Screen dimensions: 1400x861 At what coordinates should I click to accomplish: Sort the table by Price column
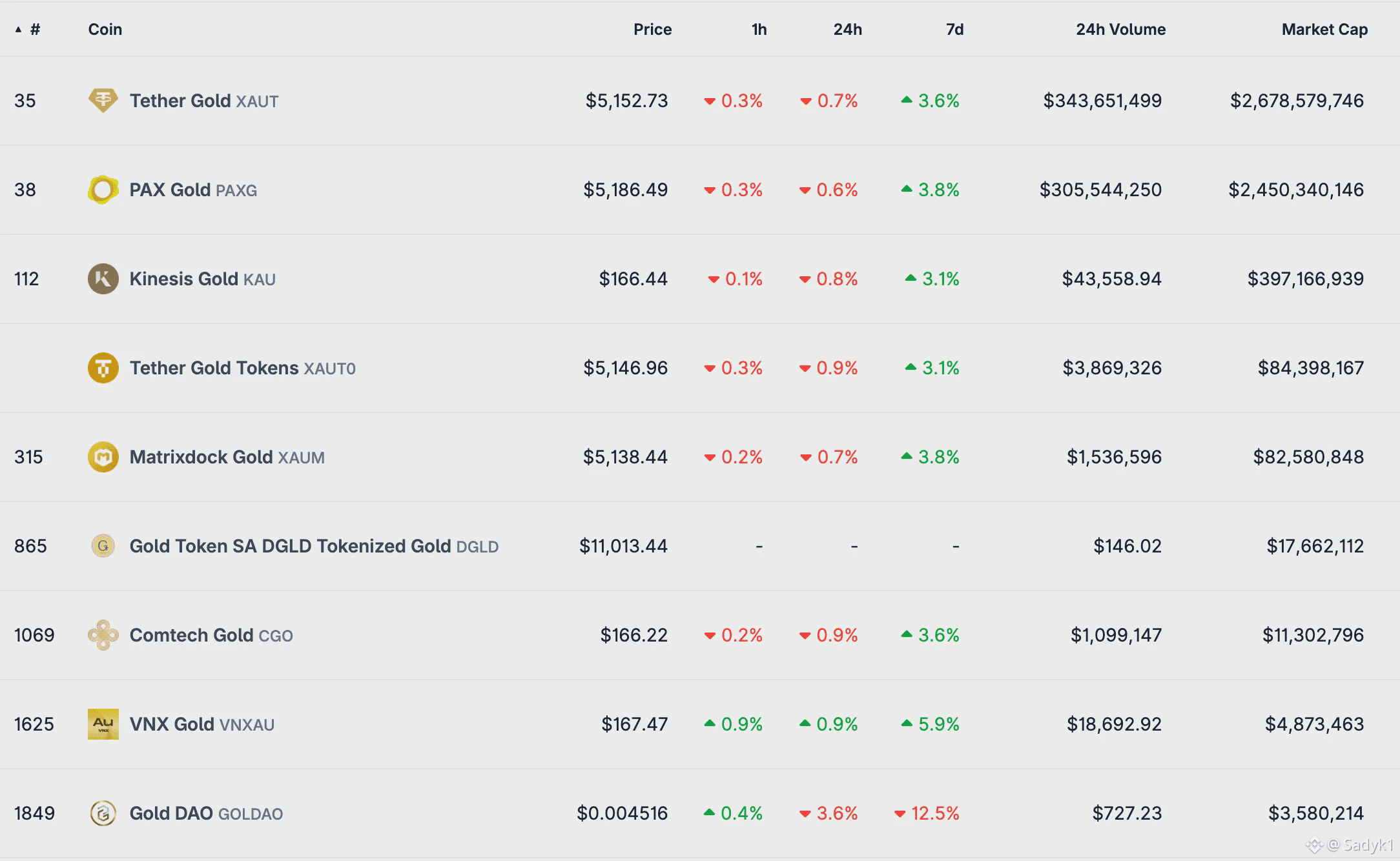pos(652,29)
